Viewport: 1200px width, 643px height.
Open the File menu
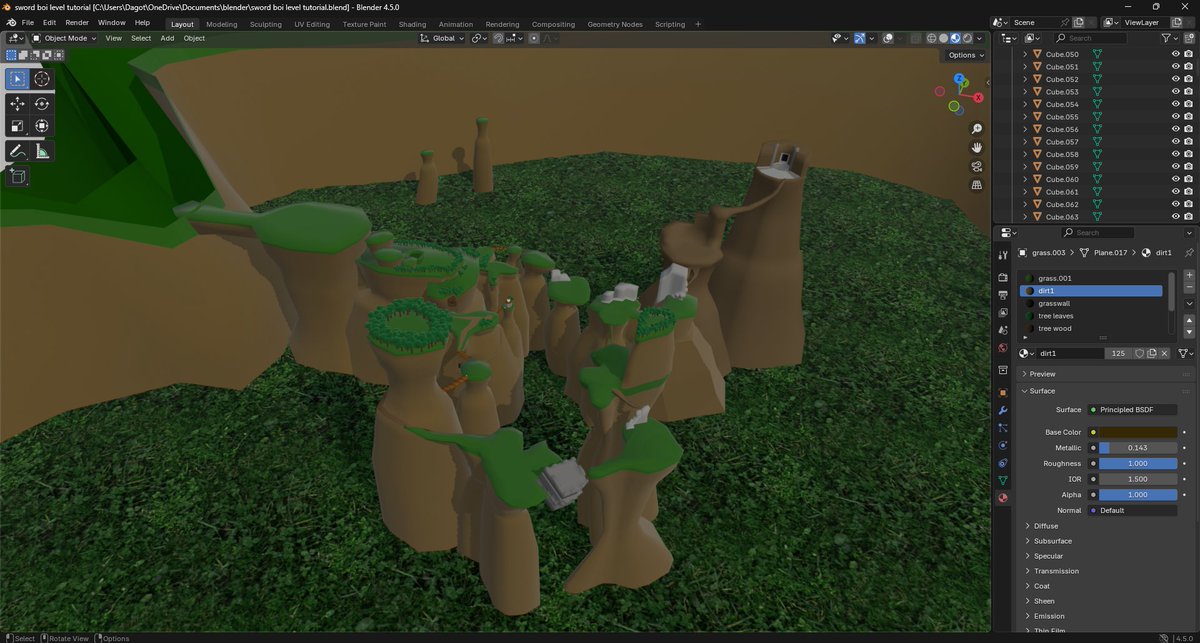click(x=26, y=23)
